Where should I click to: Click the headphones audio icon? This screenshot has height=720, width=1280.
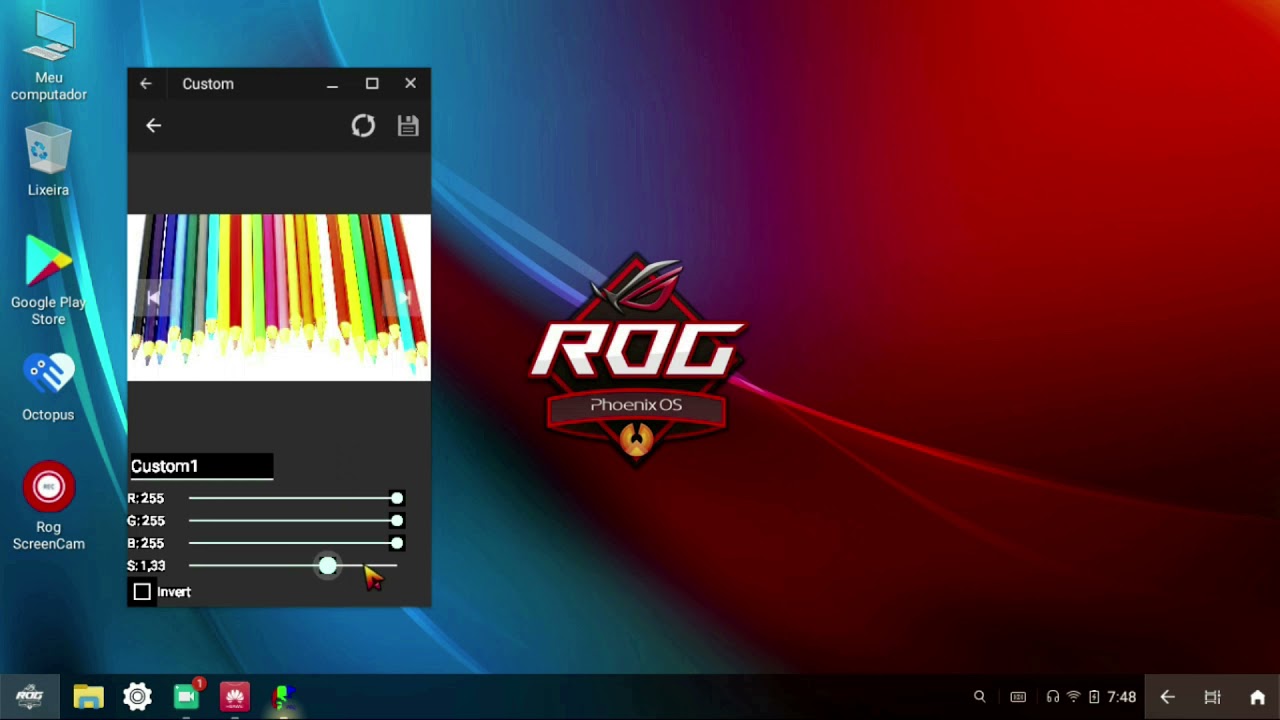[1053, 697]
